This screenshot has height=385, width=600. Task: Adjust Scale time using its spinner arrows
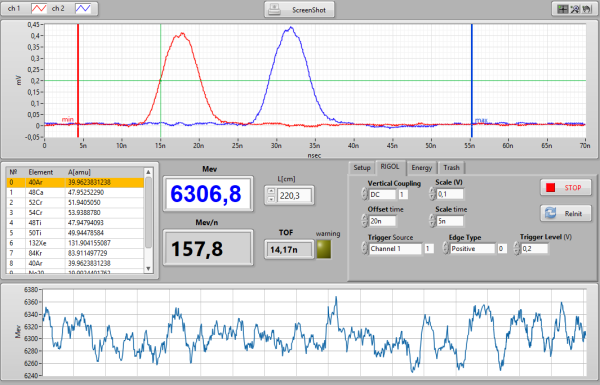(x=432, y=220)
